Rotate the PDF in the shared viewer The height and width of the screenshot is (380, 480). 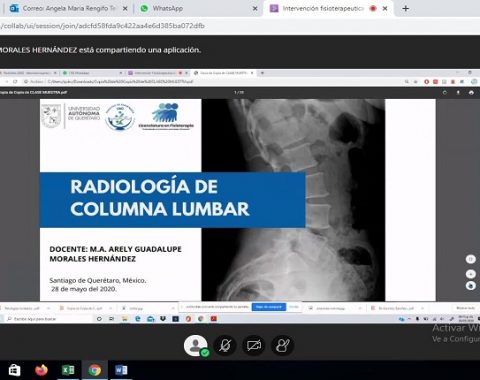[445, 92]
